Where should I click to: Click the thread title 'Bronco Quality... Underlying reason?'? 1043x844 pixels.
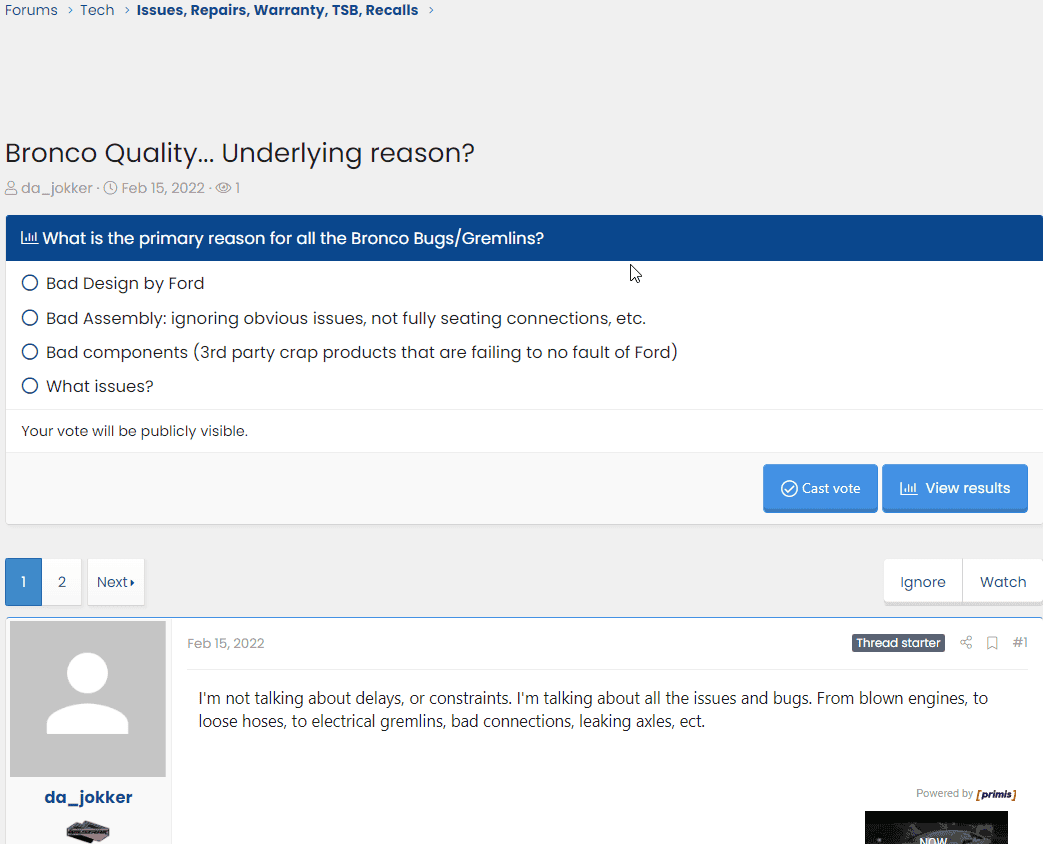[x=239, y=153]
